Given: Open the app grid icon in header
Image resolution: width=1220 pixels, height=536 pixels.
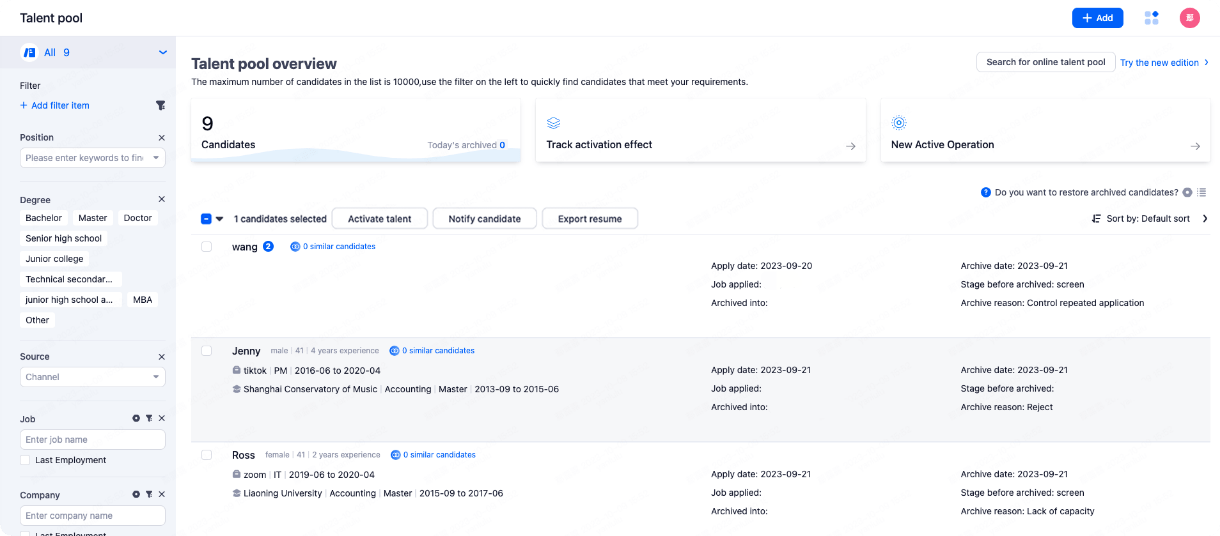Looking at the screenshot, I should 1151,18.
